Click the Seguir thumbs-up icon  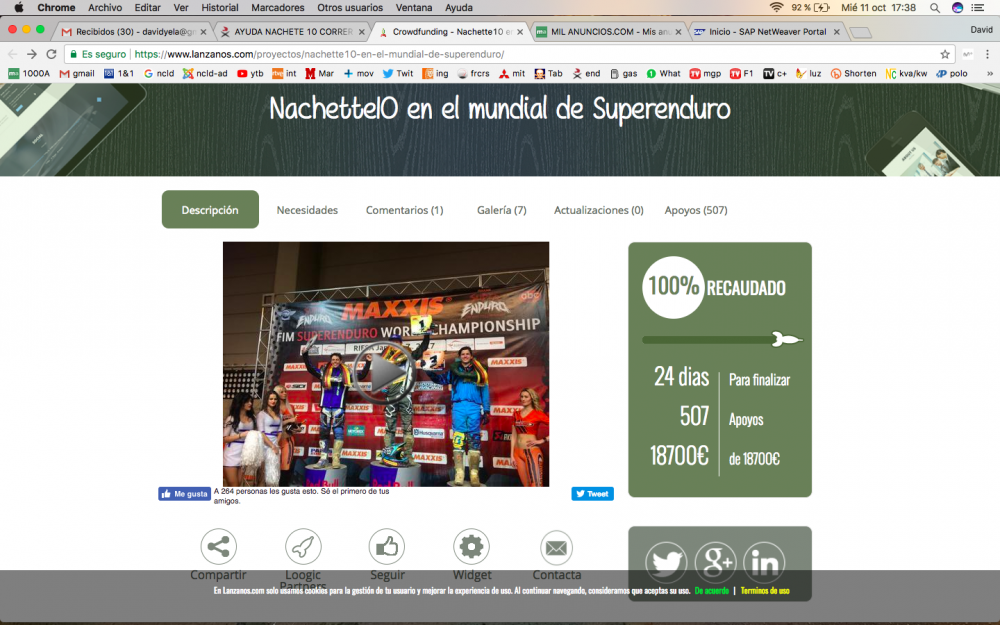point(387,547)
